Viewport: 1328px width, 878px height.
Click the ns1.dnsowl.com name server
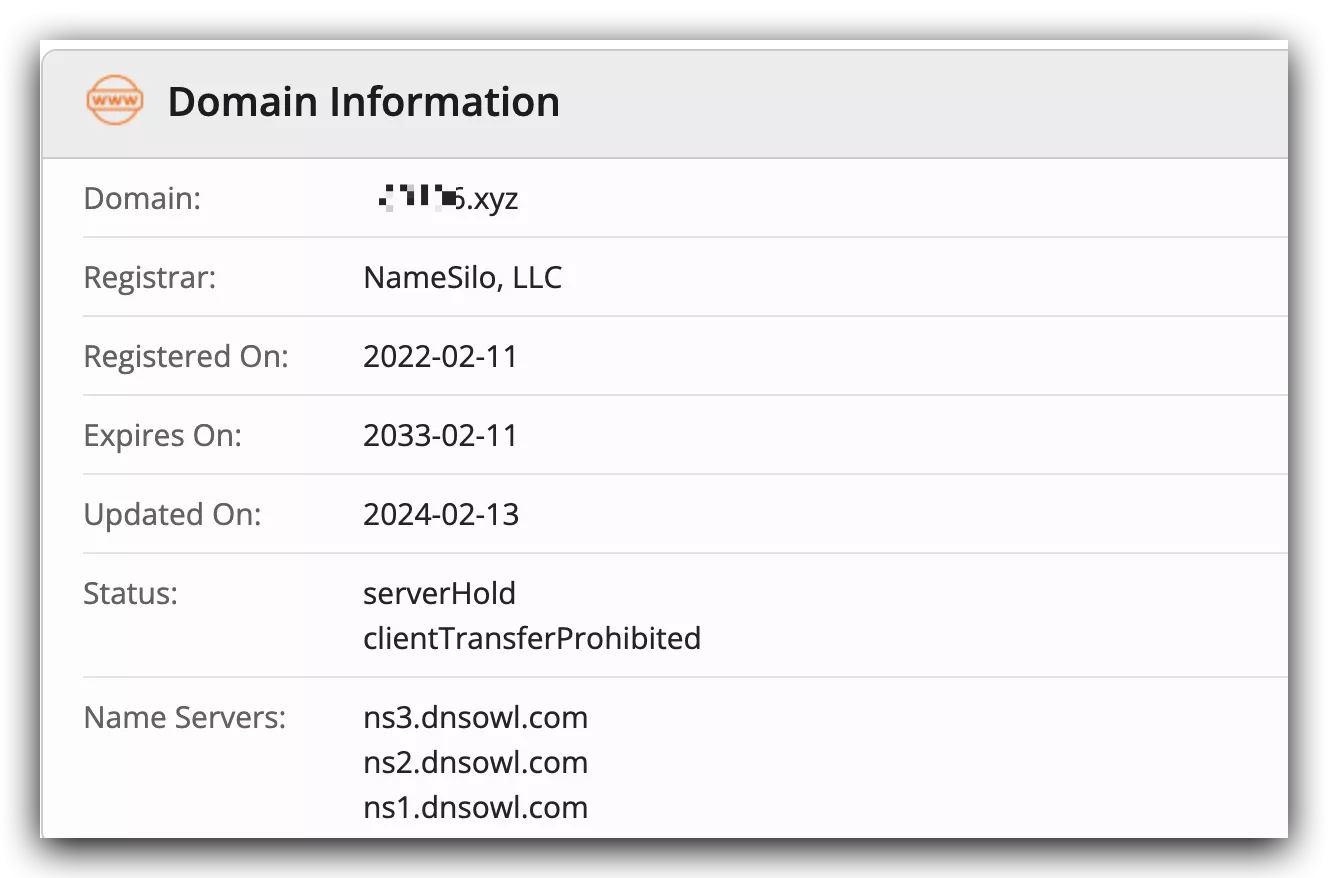(x=475, y=807)
